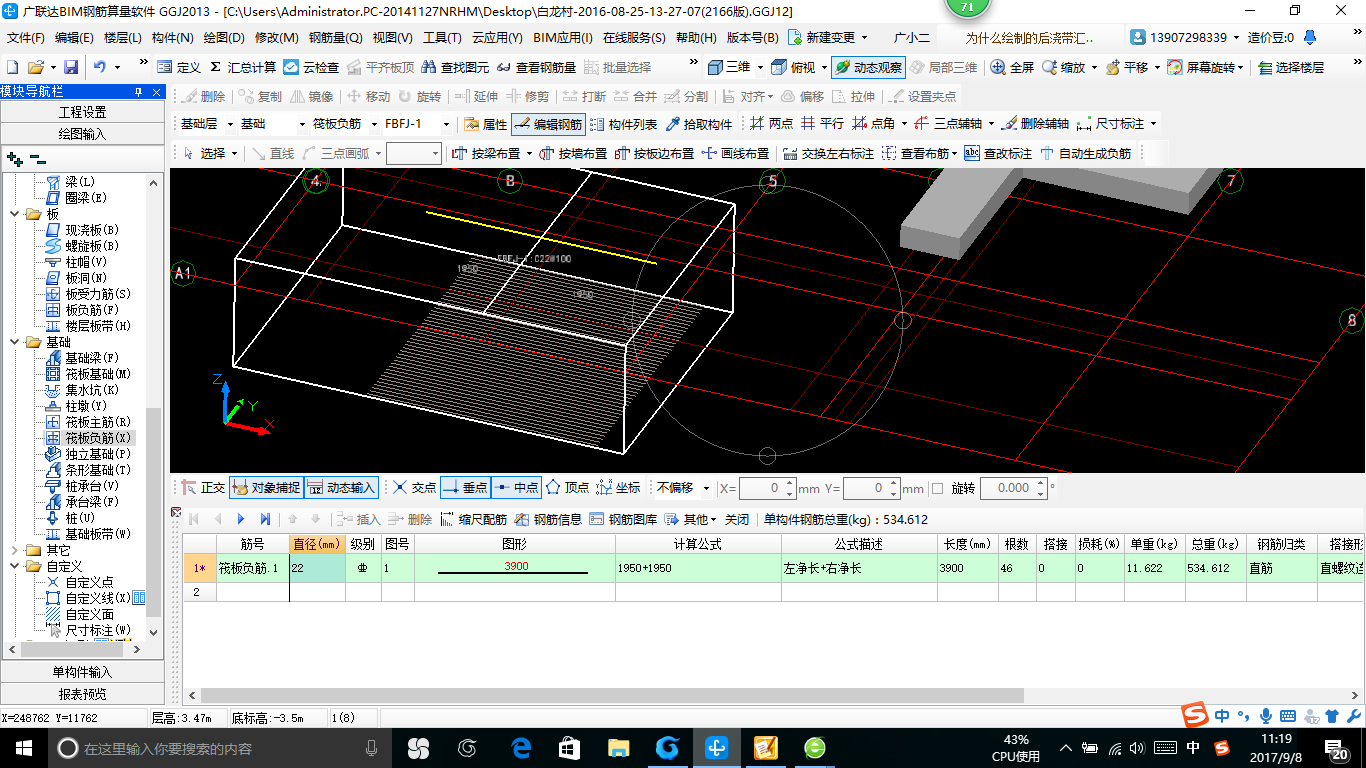Viewport: 1366px width, 768px height.
Task: Click 工程设置 navigation button
Action: [82, 112]
